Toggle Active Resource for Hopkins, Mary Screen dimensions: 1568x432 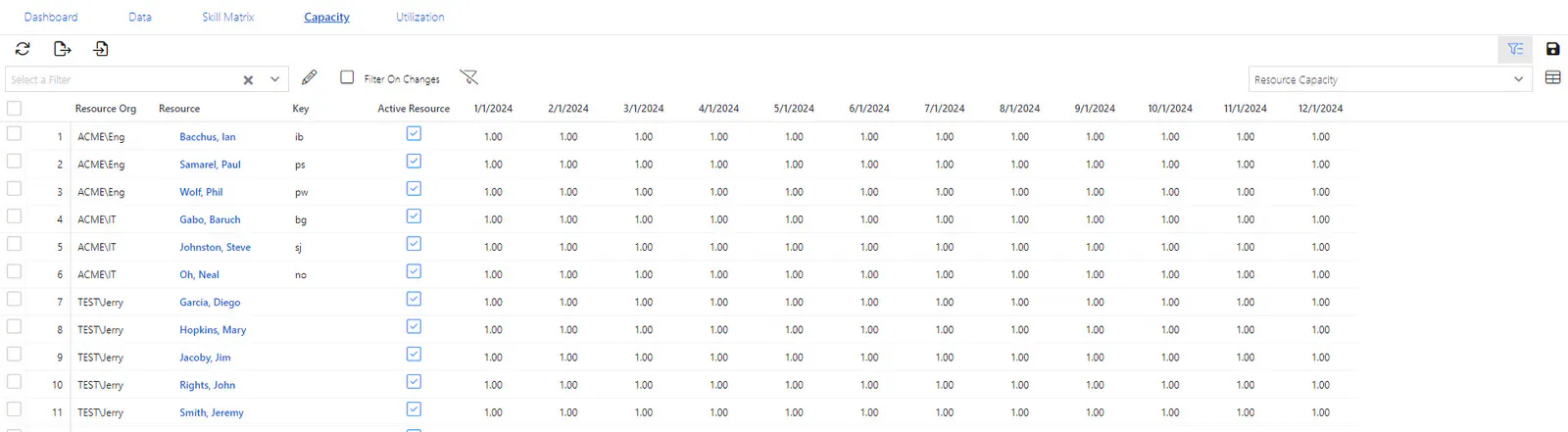[414, 326]
